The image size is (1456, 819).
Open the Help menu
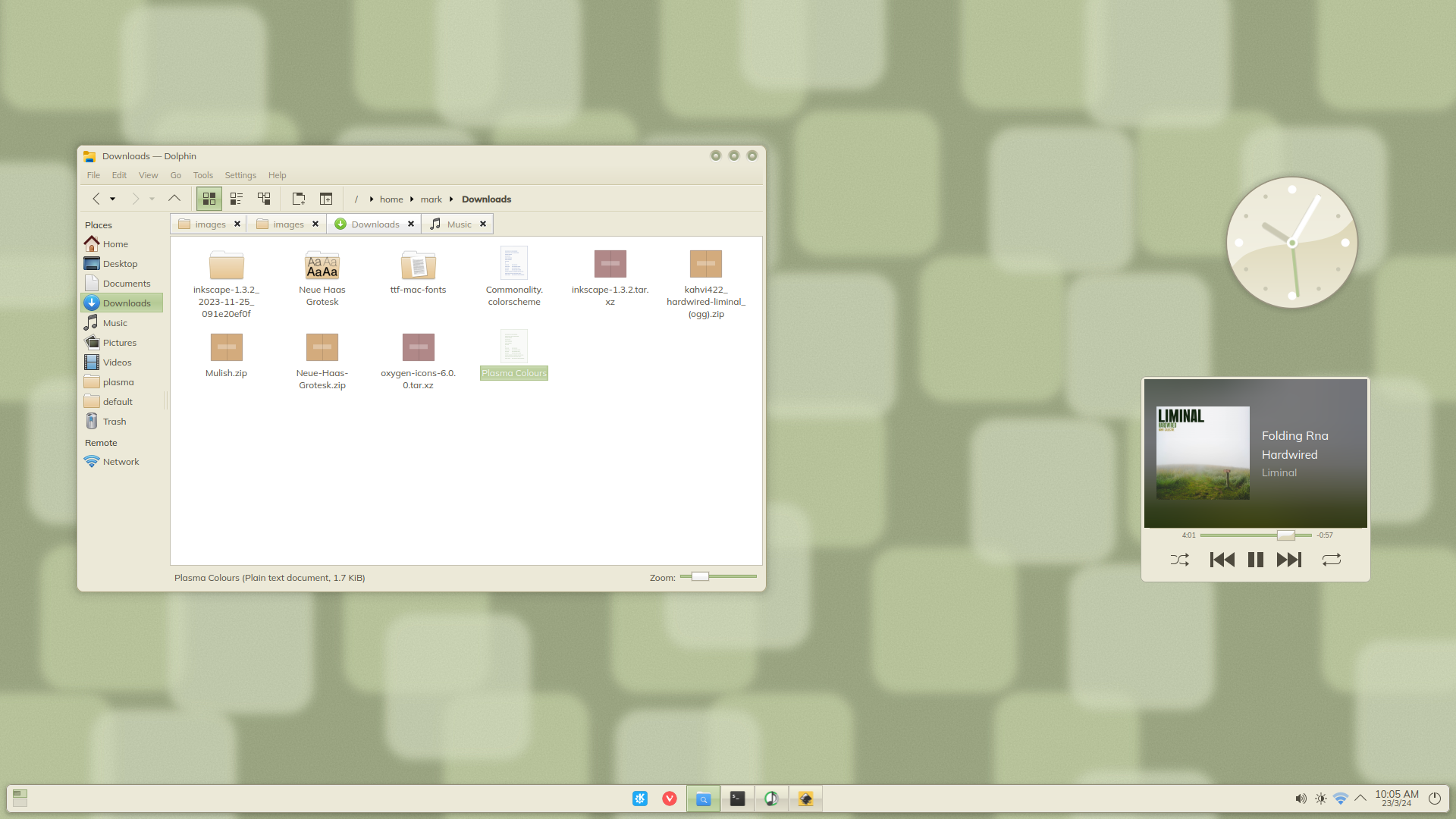pos(278,175)
